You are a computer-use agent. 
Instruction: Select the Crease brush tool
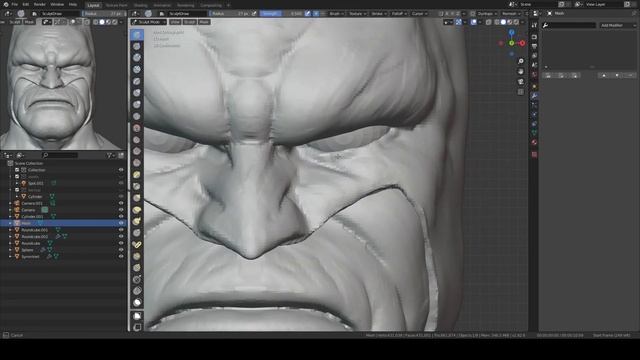pos(137,116)
